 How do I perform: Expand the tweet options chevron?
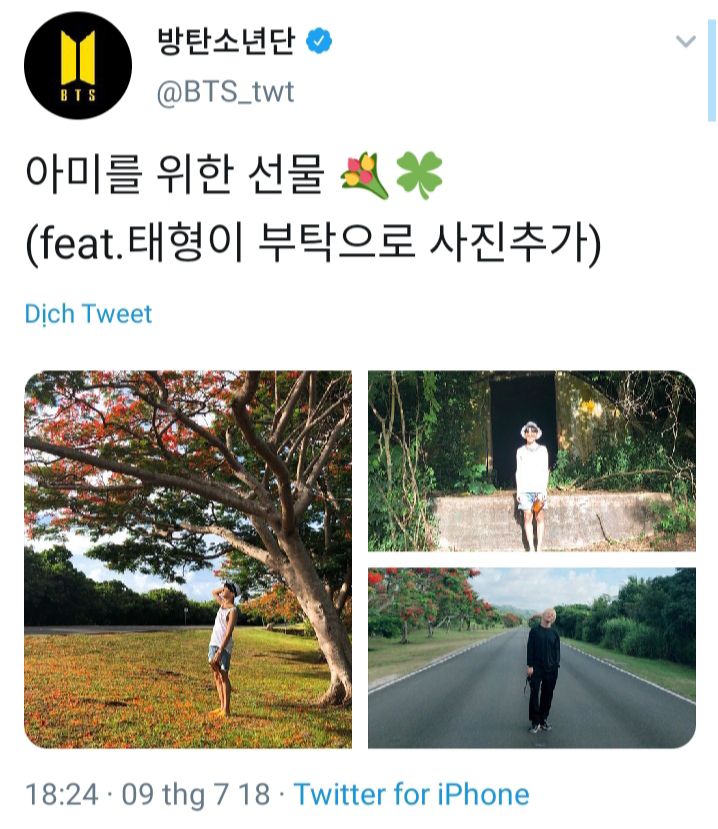(x=686, y=41)
